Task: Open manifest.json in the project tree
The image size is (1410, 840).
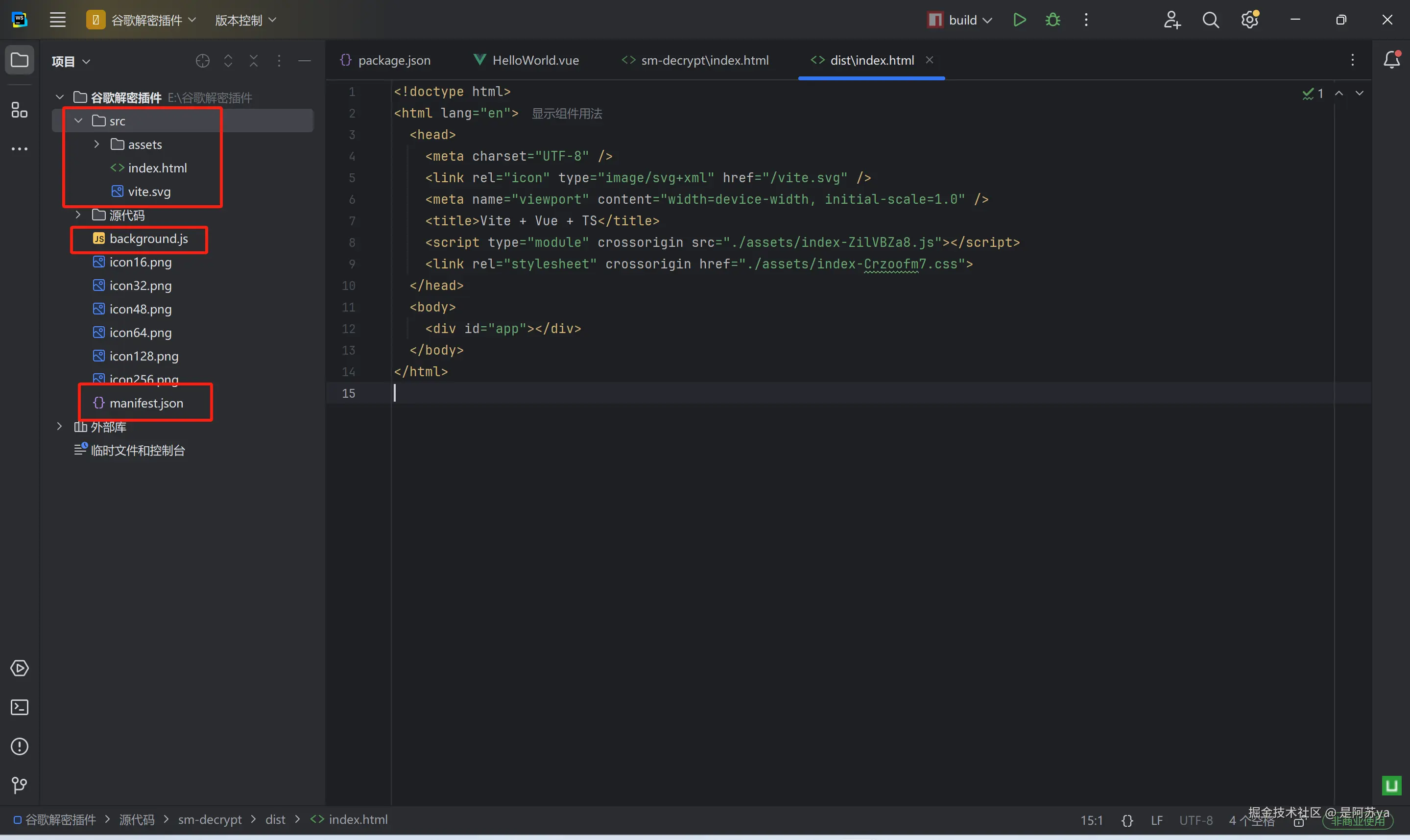Action: [146, 403]
